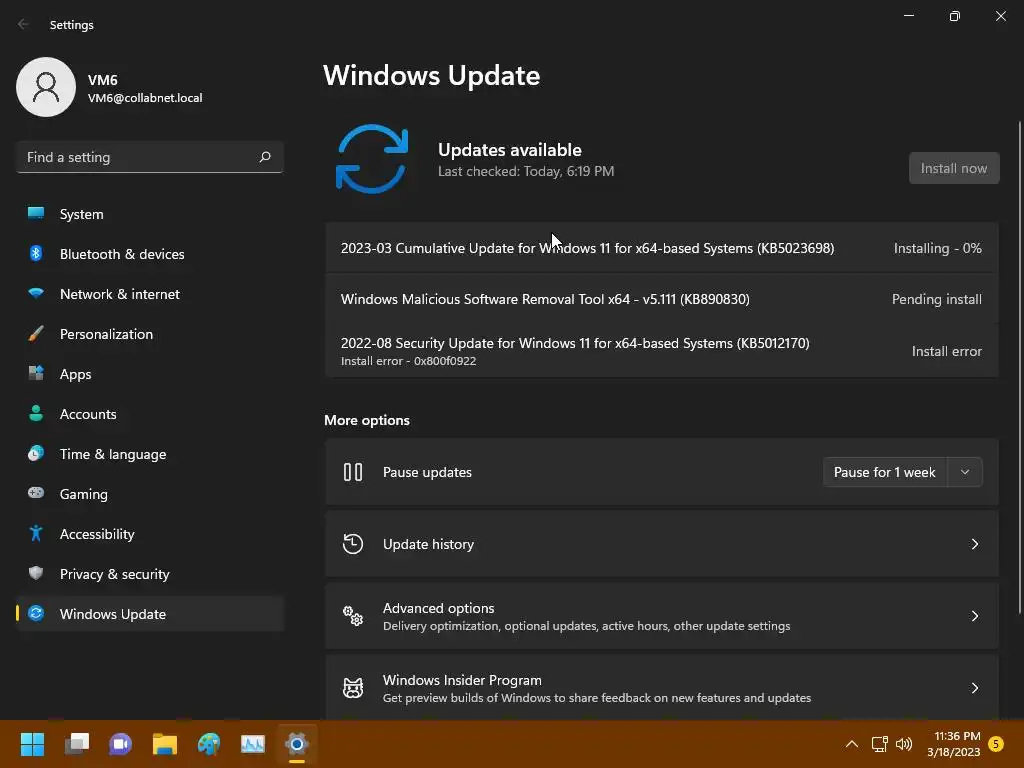Expand Windows Insider Program with chevron
This screenshot has height=768, width=1024.
click(x=974, y=688)
